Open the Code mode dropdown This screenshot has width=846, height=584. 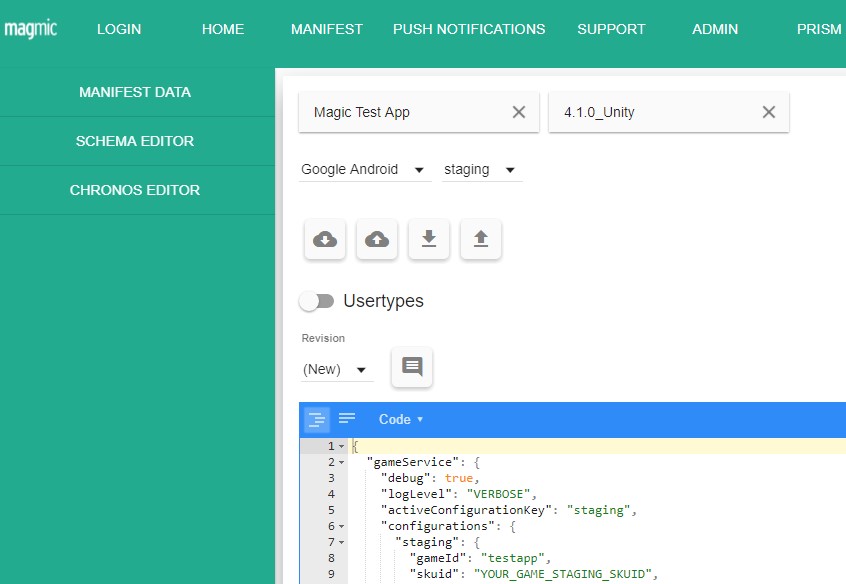tap(400, 419)
